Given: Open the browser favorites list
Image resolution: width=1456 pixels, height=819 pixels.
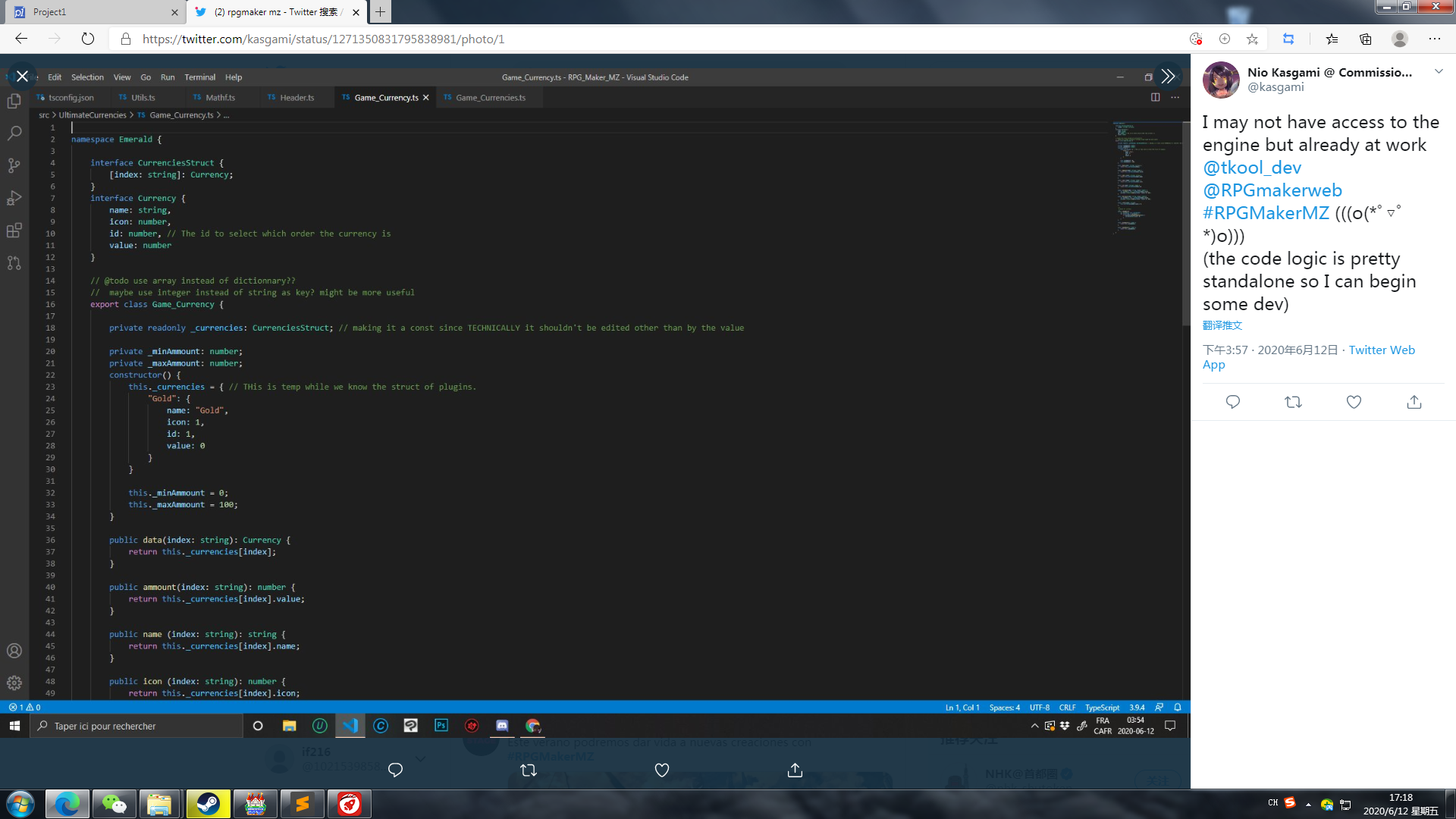Looking at the screenshot, I should point(1332,39).
